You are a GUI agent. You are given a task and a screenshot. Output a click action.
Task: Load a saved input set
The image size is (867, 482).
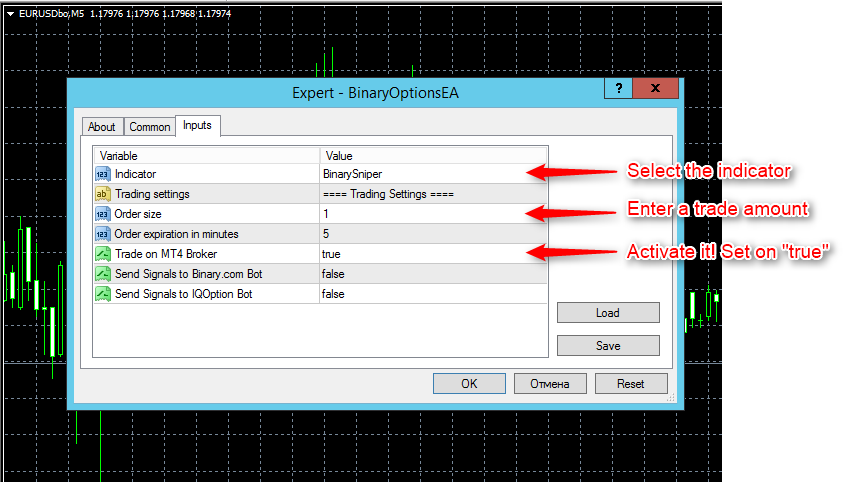click(608, 312)
